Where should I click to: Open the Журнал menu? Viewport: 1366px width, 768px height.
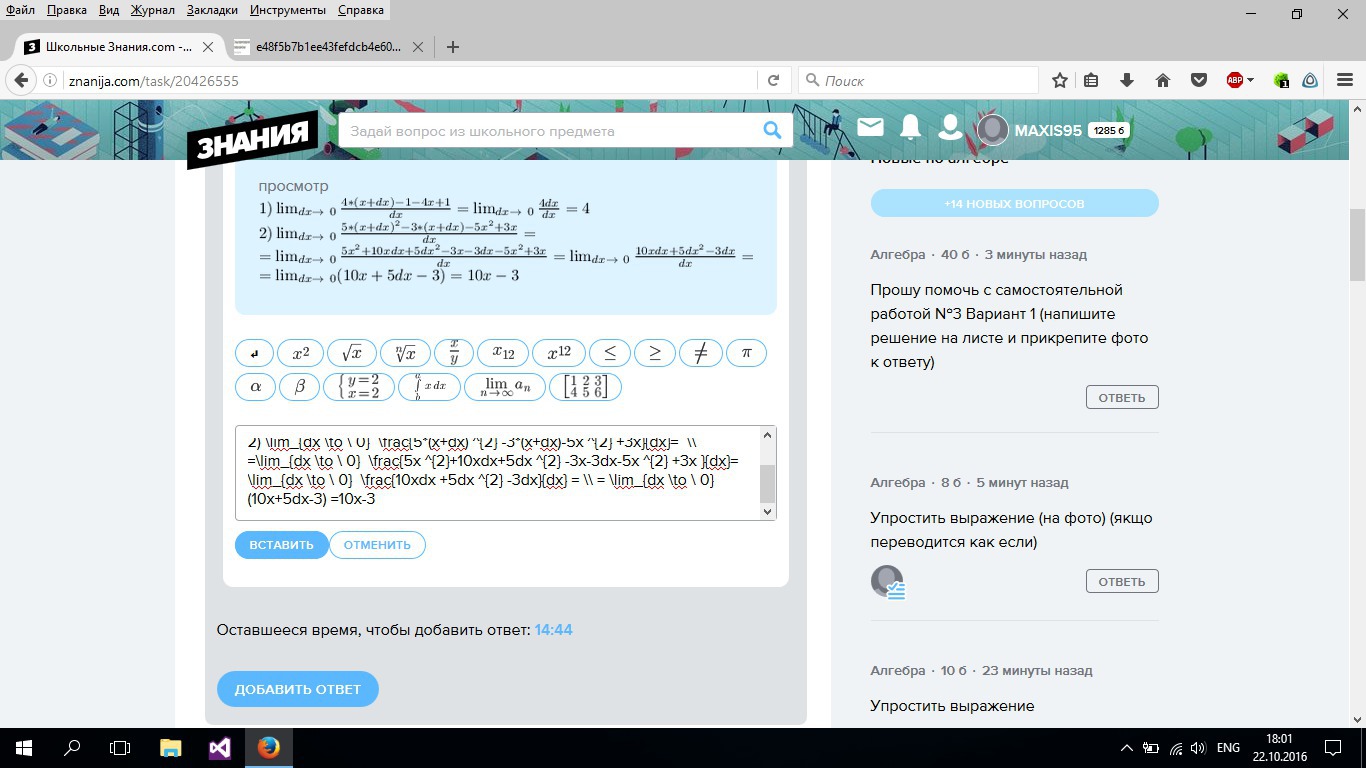click(x=153, y=10)
